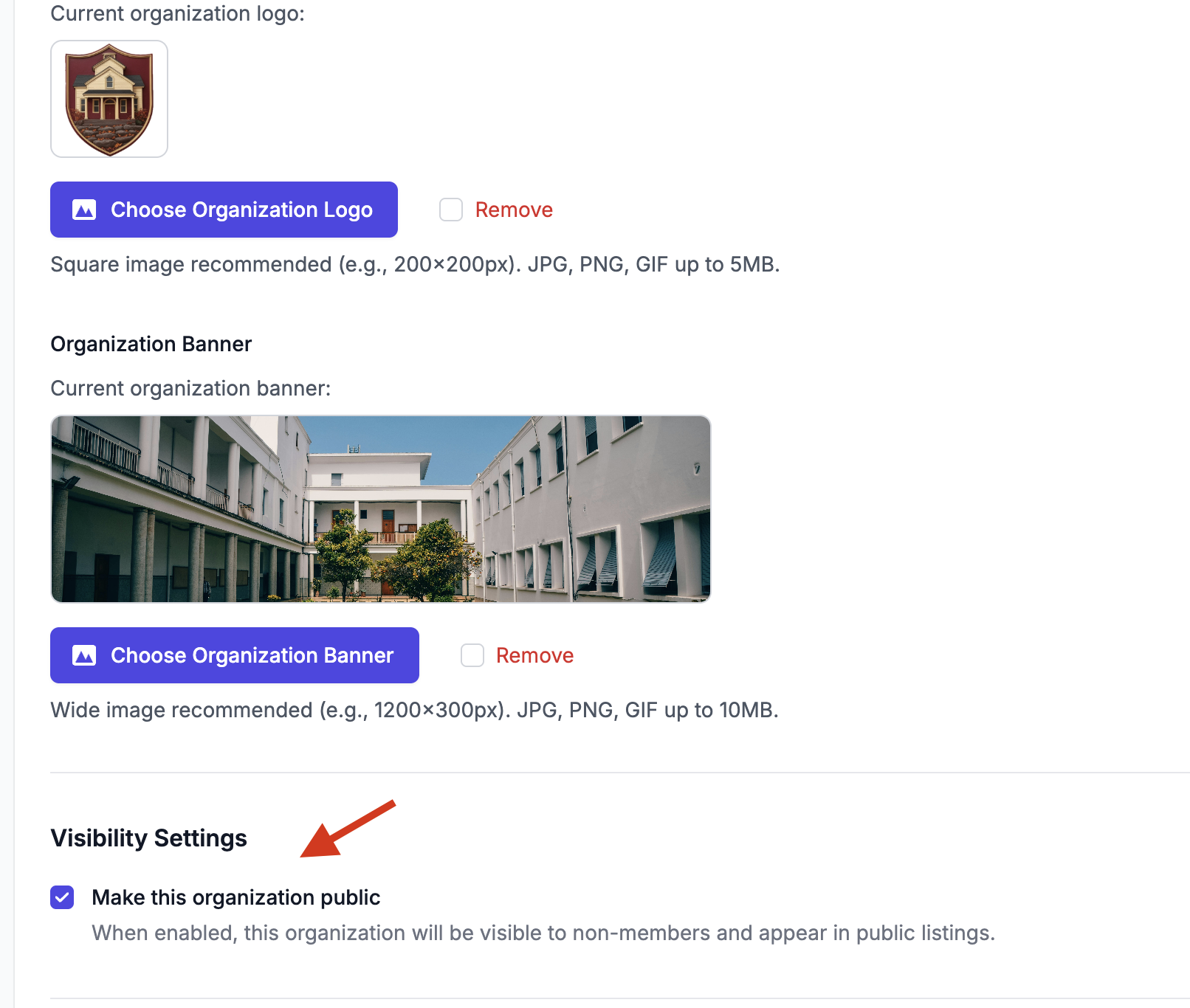
Task: Click the red Remove label next to banner
Action: [x=534, y=655]
